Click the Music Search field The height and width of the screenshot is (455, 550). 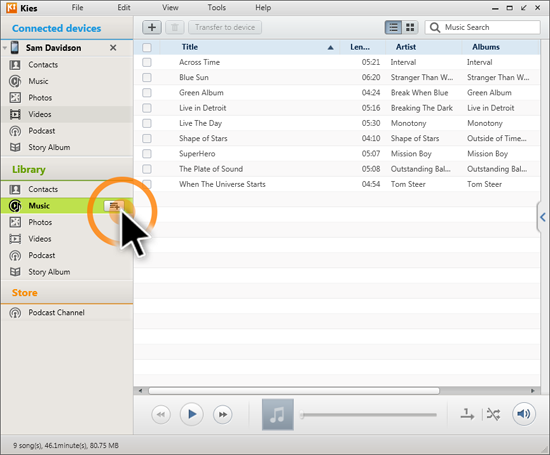click(x=483, y=27)
